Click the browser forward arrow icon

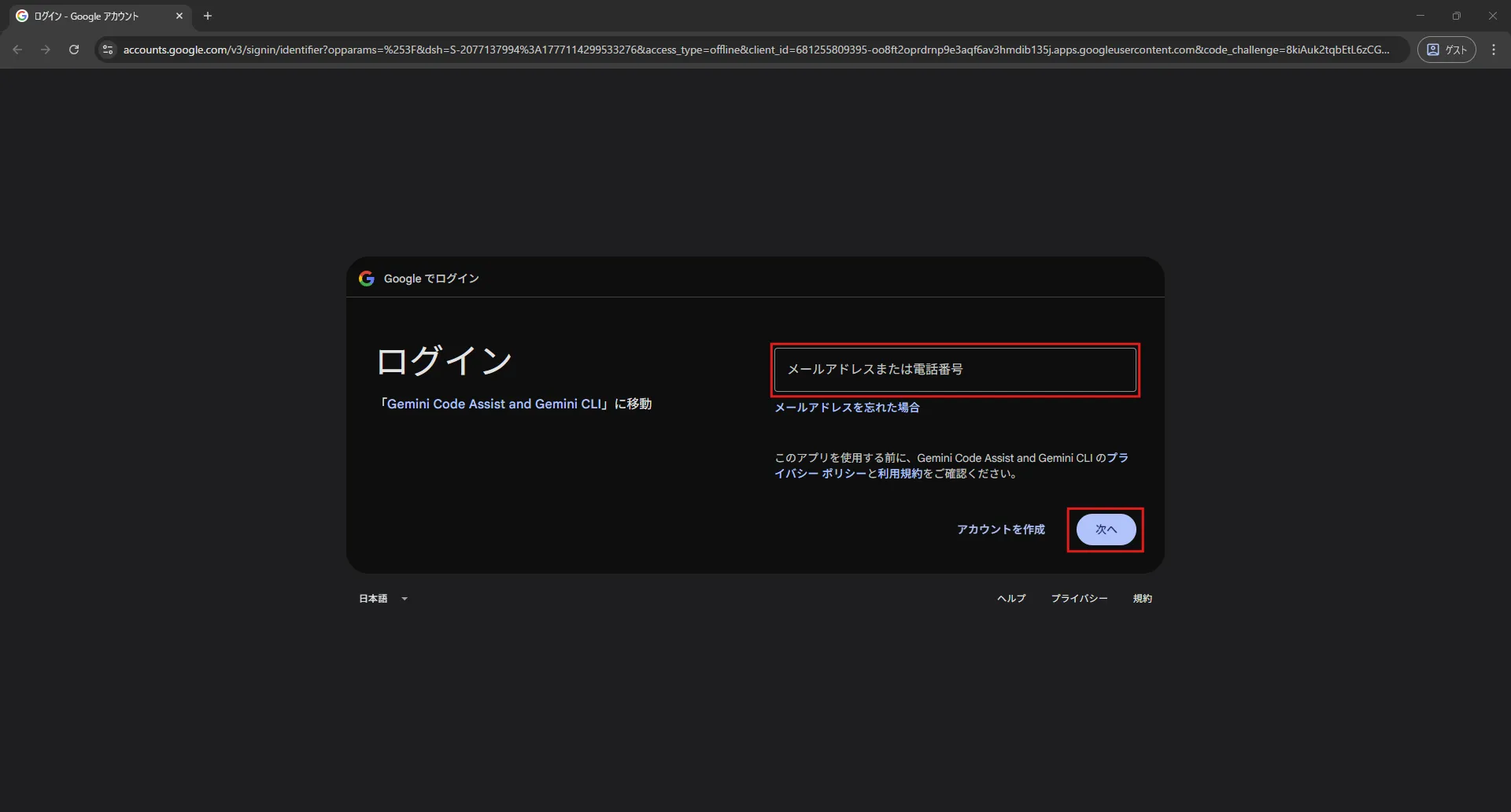coord(46,50)
